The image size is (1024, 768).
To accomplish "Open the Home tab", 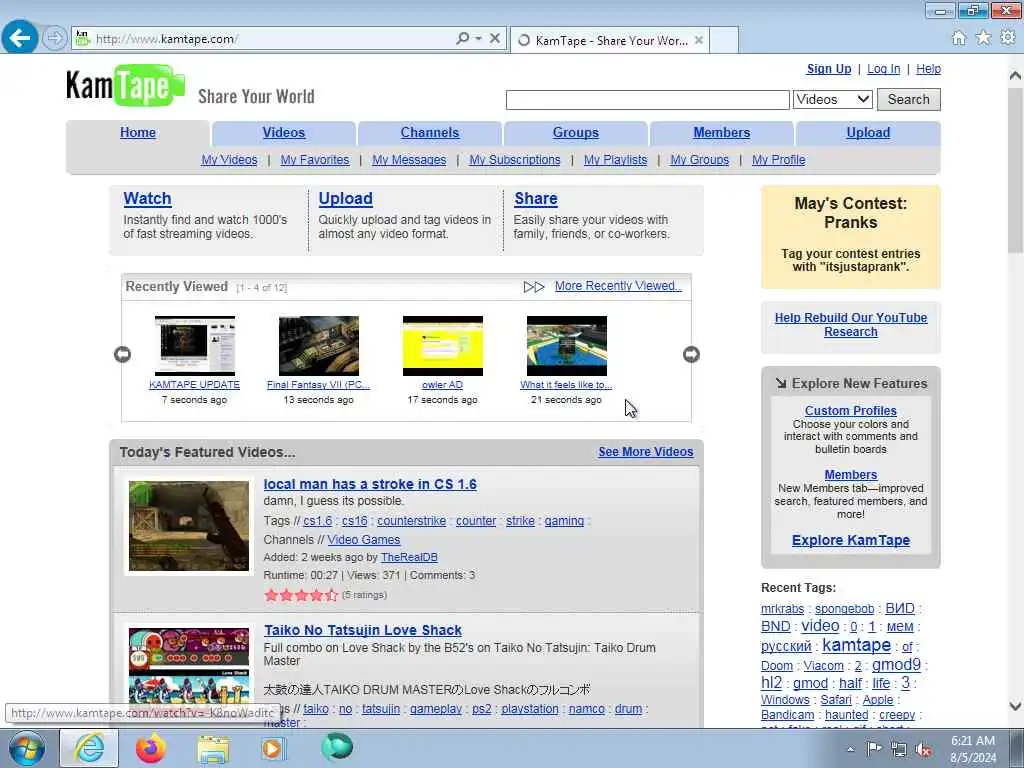I will pos(138,133).
